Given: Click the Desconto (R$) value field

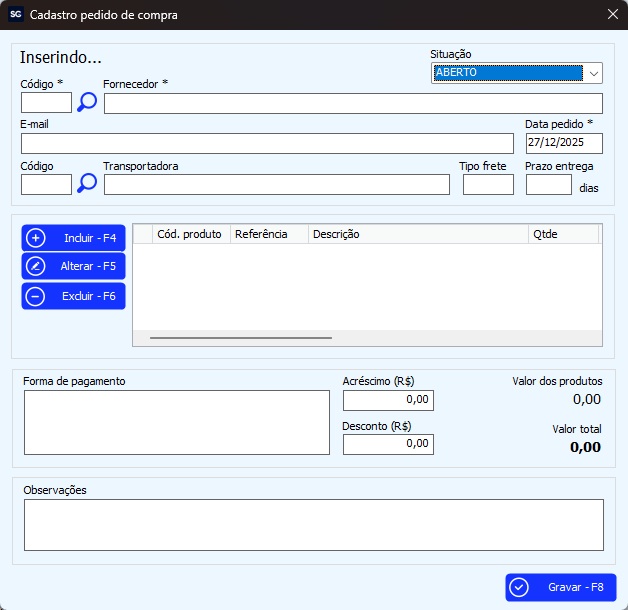Looking at the screenshot, I should tap(388, 444).
